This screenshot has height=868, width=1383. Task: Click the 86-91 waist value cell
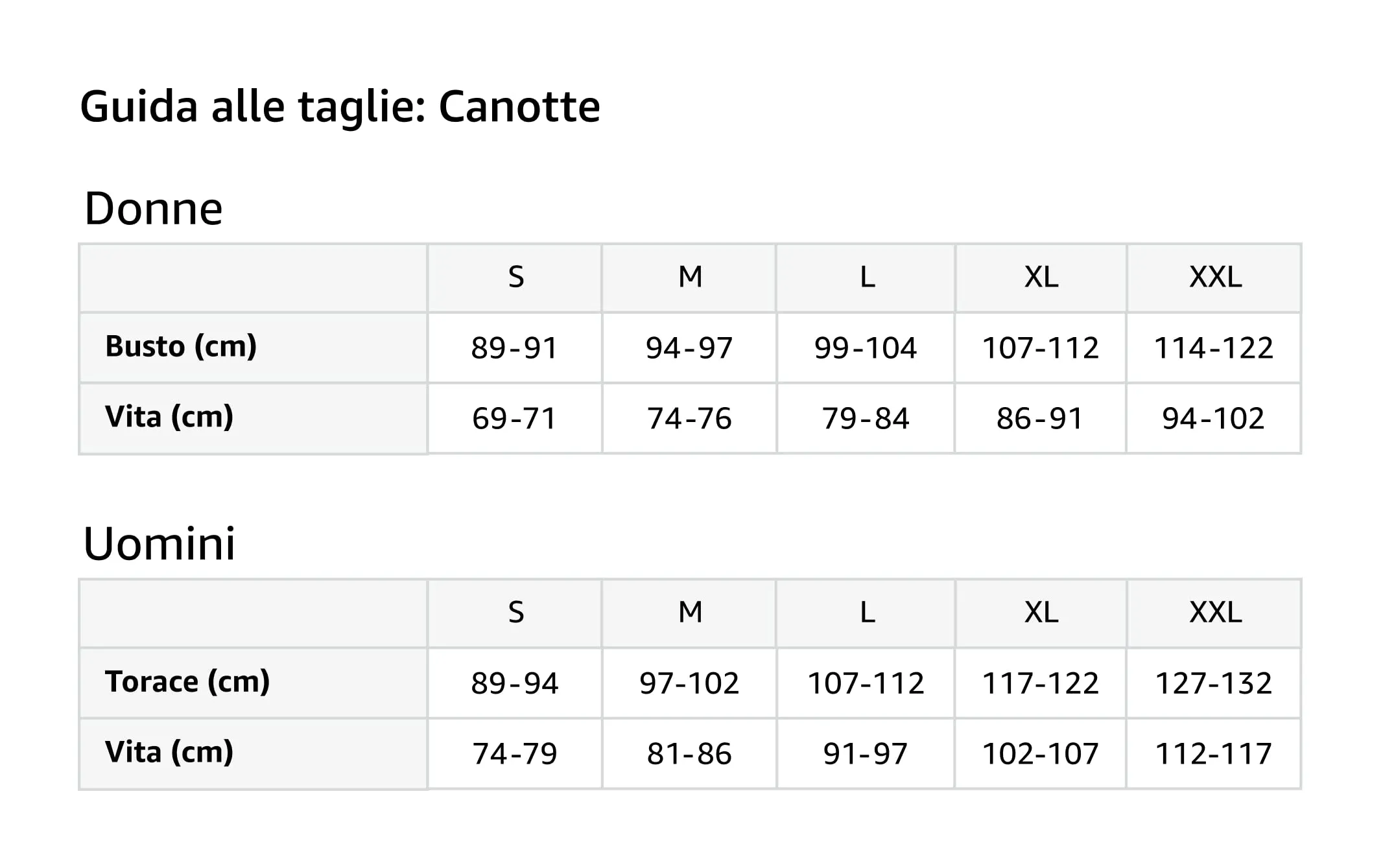click(x=1039, y=419)
